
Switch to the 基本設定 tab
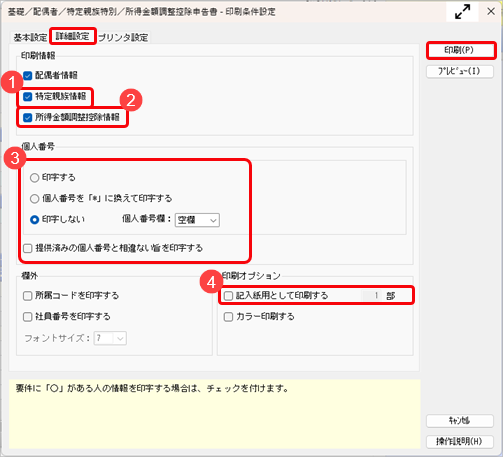click(x=30, y=37)
